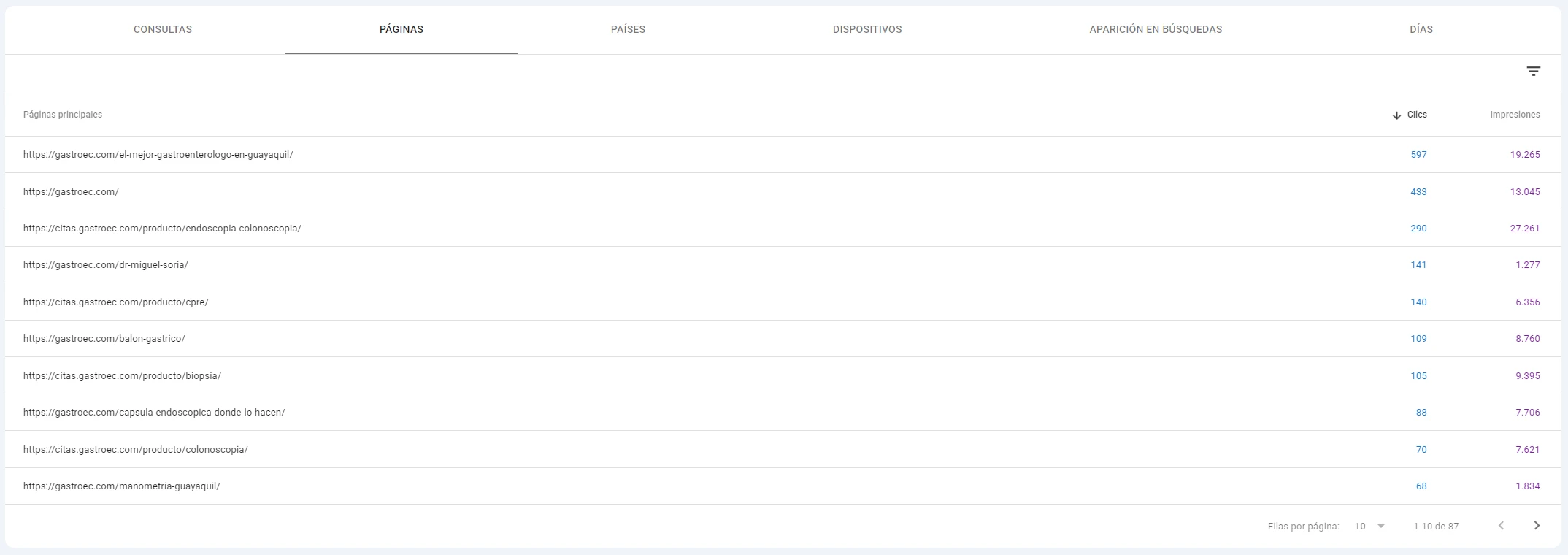Select the capsula-endoscopica-donde-lo-hacen row
This screenshot has height=555, width=1568.
[x=783, y=413]
